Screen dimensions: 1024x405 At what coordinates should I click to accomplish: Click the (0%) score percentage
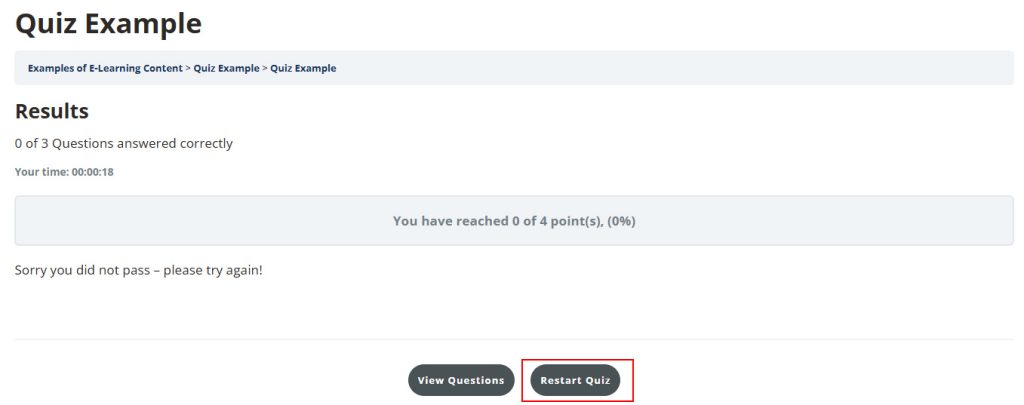click(621, 220)
